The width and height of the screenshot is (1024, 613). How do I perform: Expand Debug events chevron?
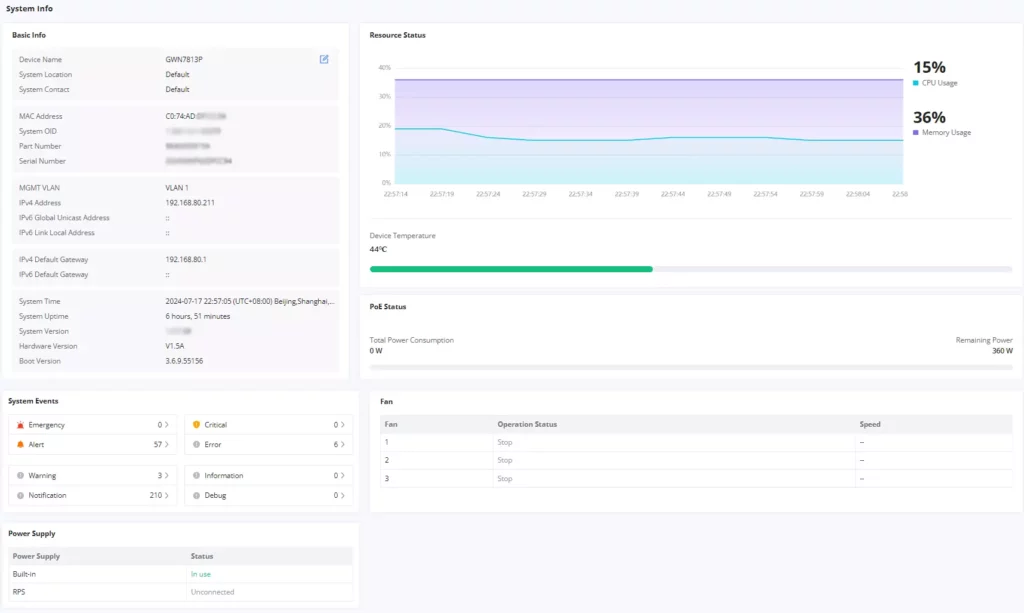(x=342, y=495)
